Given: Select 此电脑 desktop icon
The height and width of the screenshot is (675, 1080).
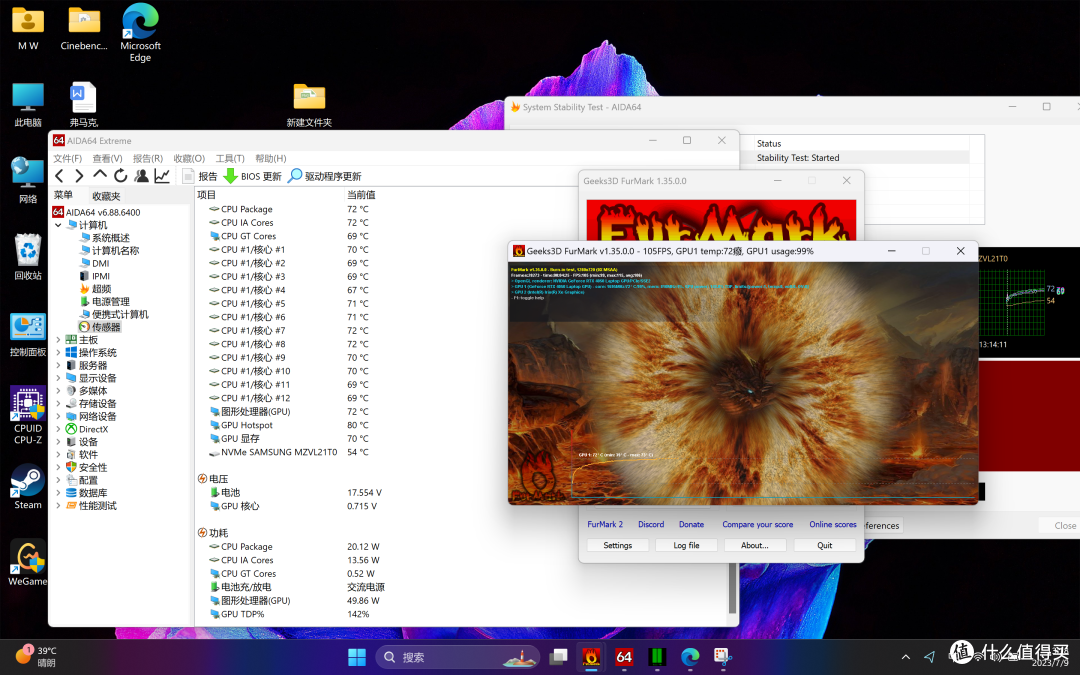Looking at the screenshot, I should 28,105.
